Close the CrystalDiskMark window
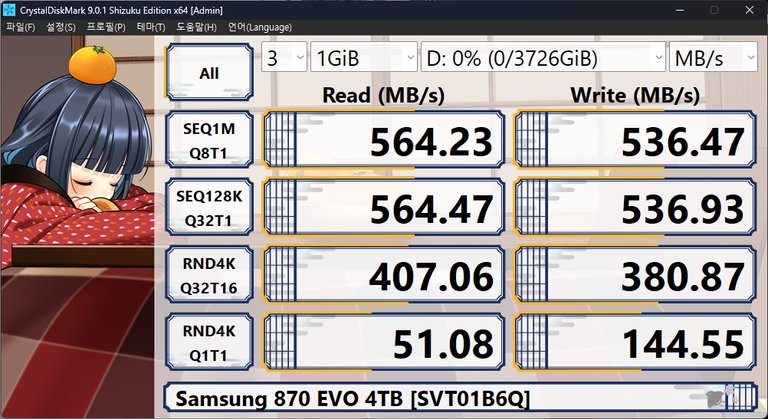 point(749,10)
